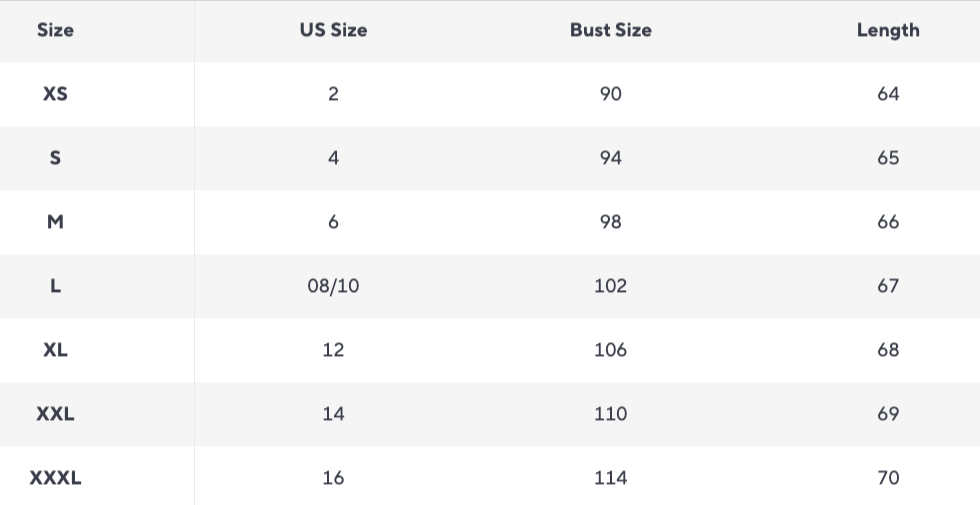
Task: Select the XXXL size row label
Action: (x=55, y=478)
